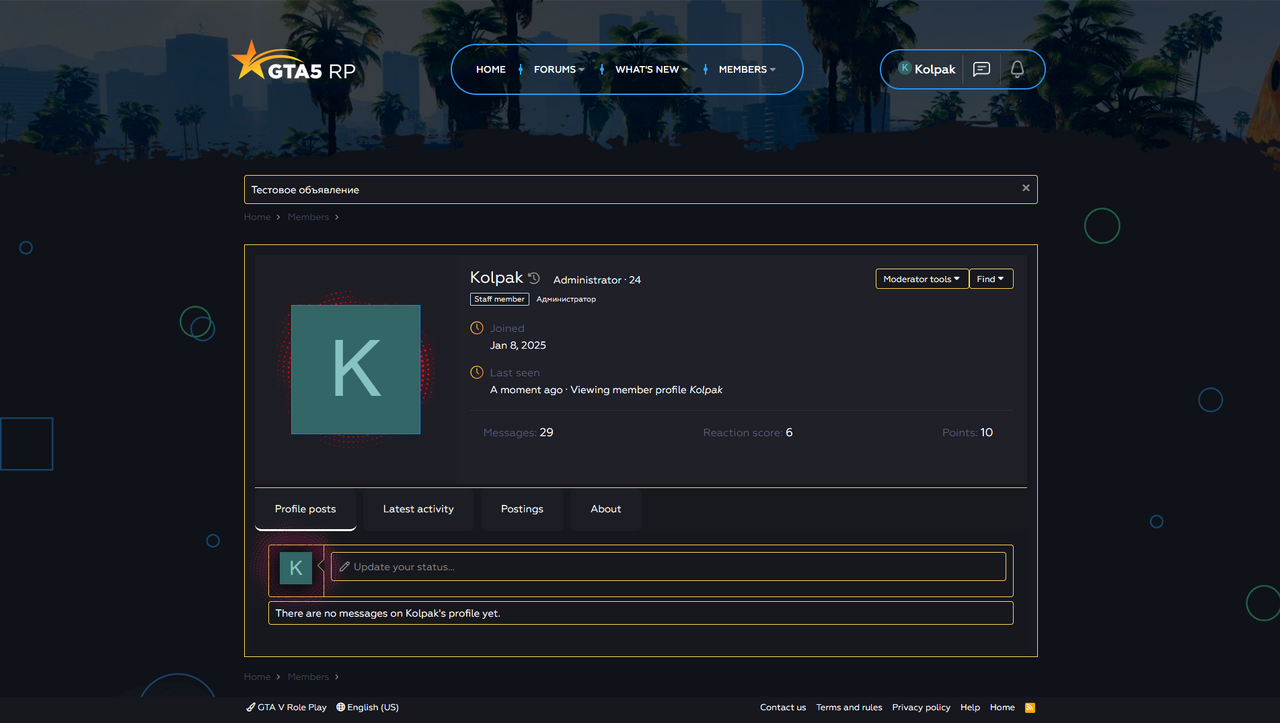The image size is (1280, 723).
Task: Dismiss the Тестовое объявление notice
Action: [x=1025, y=188]
